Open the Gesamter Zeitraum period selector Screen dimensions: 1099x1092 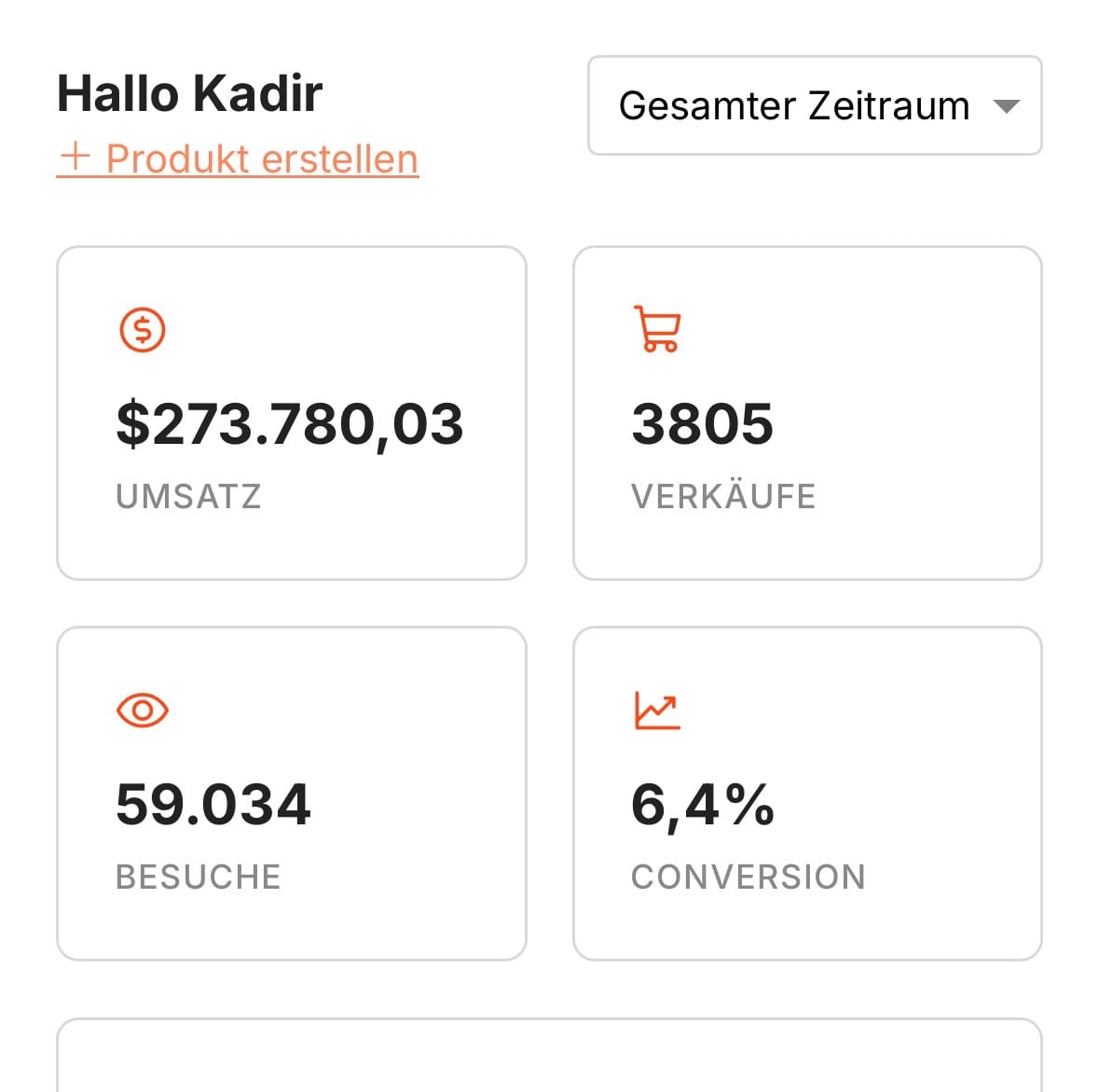click(x=794, y=106)
